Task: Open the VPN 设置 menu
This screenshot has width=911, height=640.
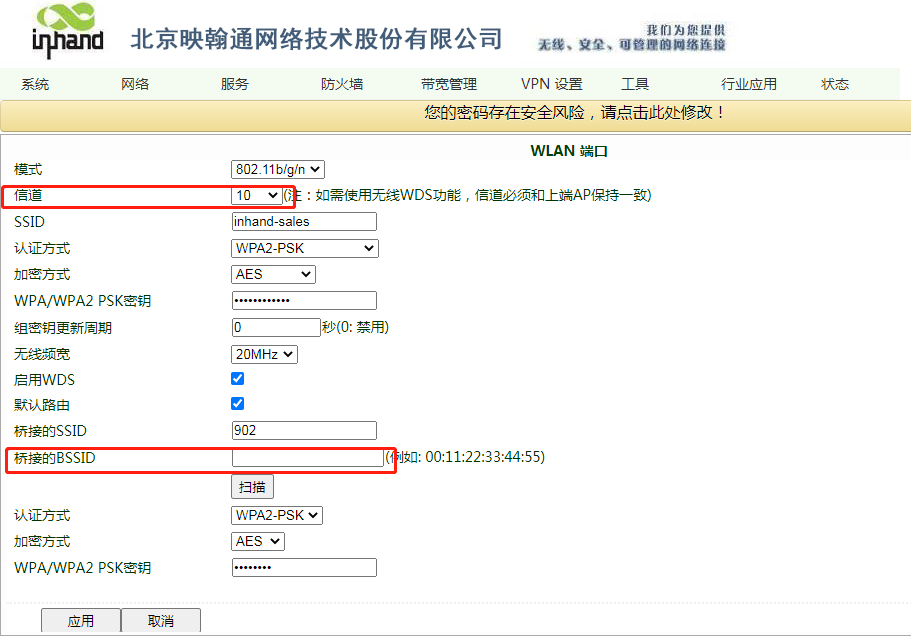Action: point(551,84)
